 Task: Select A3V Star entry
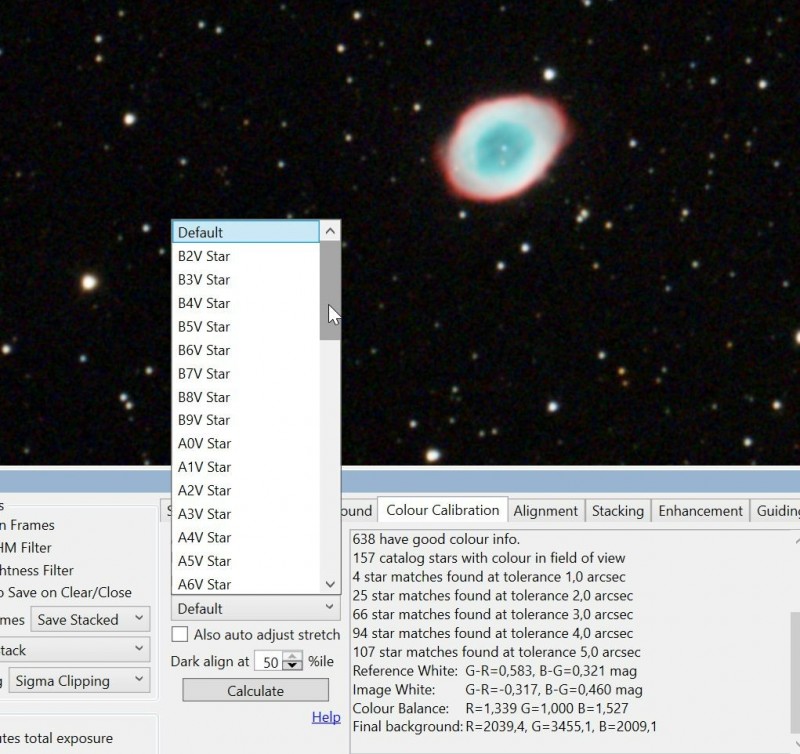(246, 514)
